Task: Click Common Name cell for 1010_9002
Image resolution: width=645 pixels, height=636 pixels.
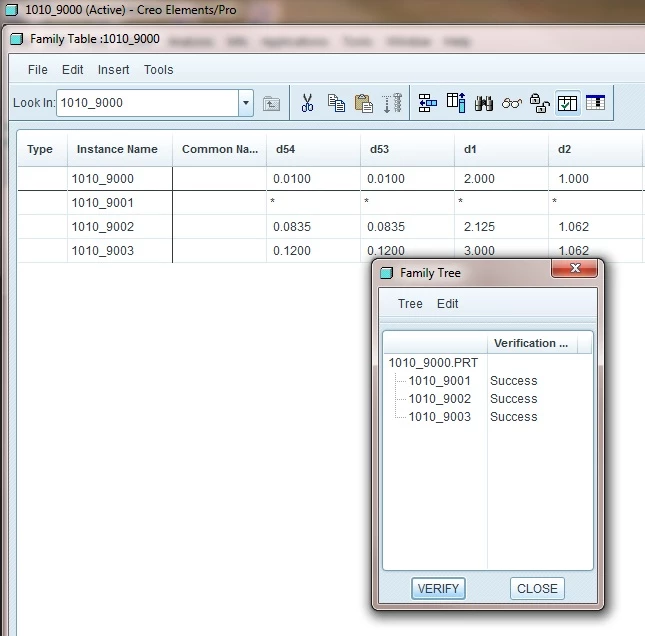Action: [x=220, y=227]
